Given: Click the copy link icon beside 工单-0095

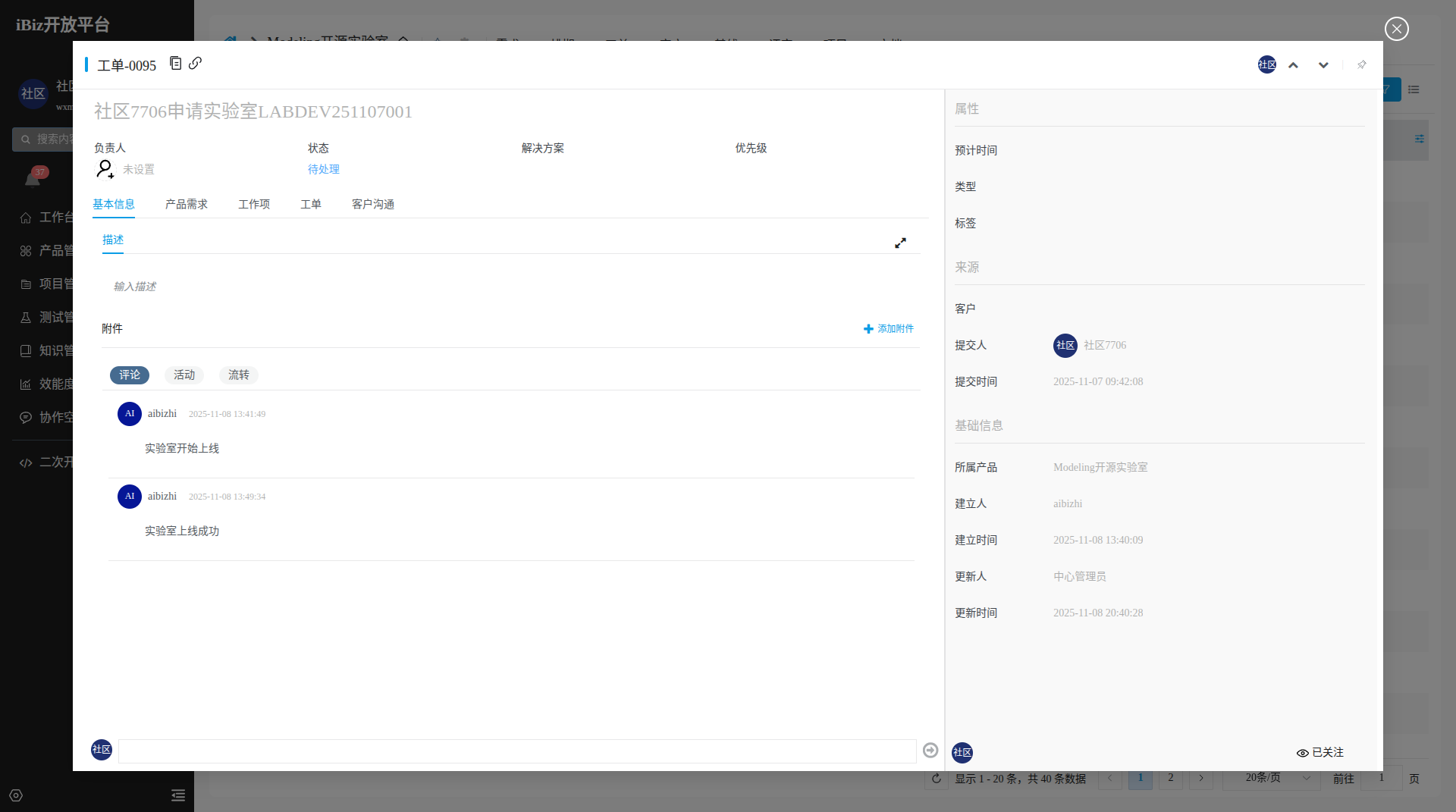Looking at the screenshot, I should 195,64.
